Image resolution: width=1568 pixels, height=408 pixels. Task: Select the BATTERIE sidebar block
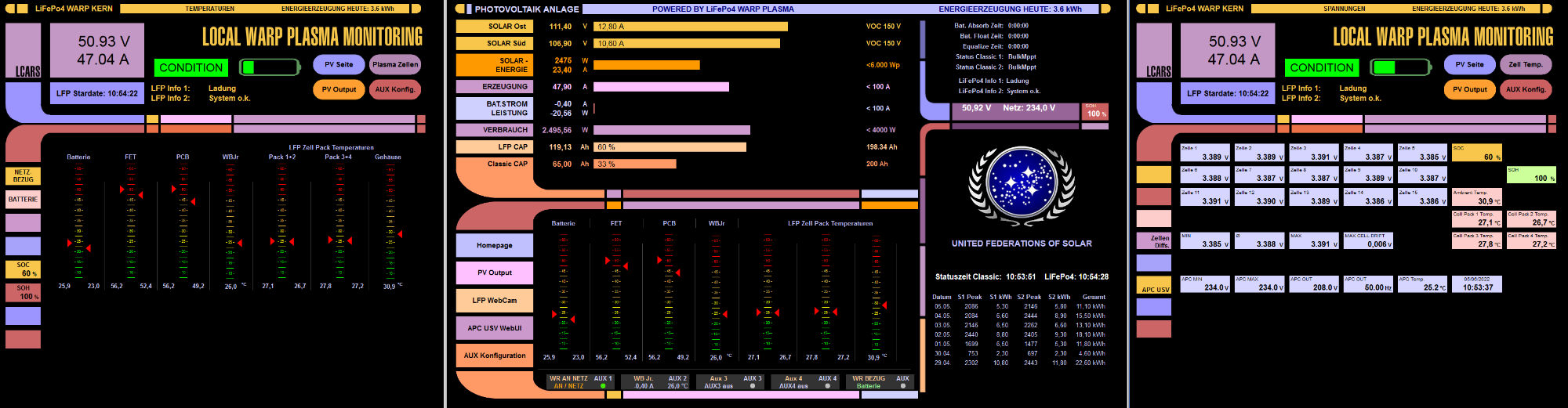pyautogui.click(x=23, y=200)
